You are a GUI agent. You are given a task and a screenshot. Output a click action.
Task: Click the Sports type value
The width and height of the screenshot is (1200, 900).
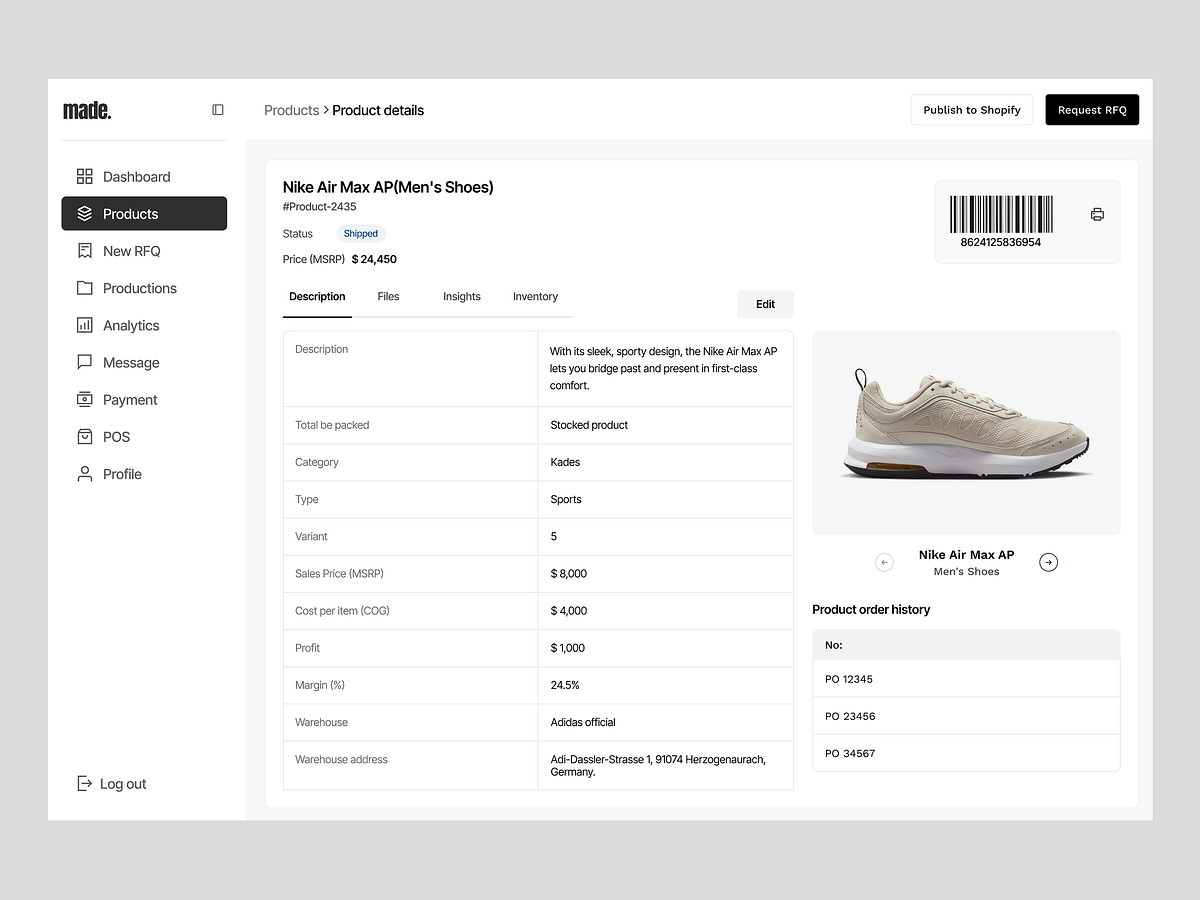(x=566, y=499)
